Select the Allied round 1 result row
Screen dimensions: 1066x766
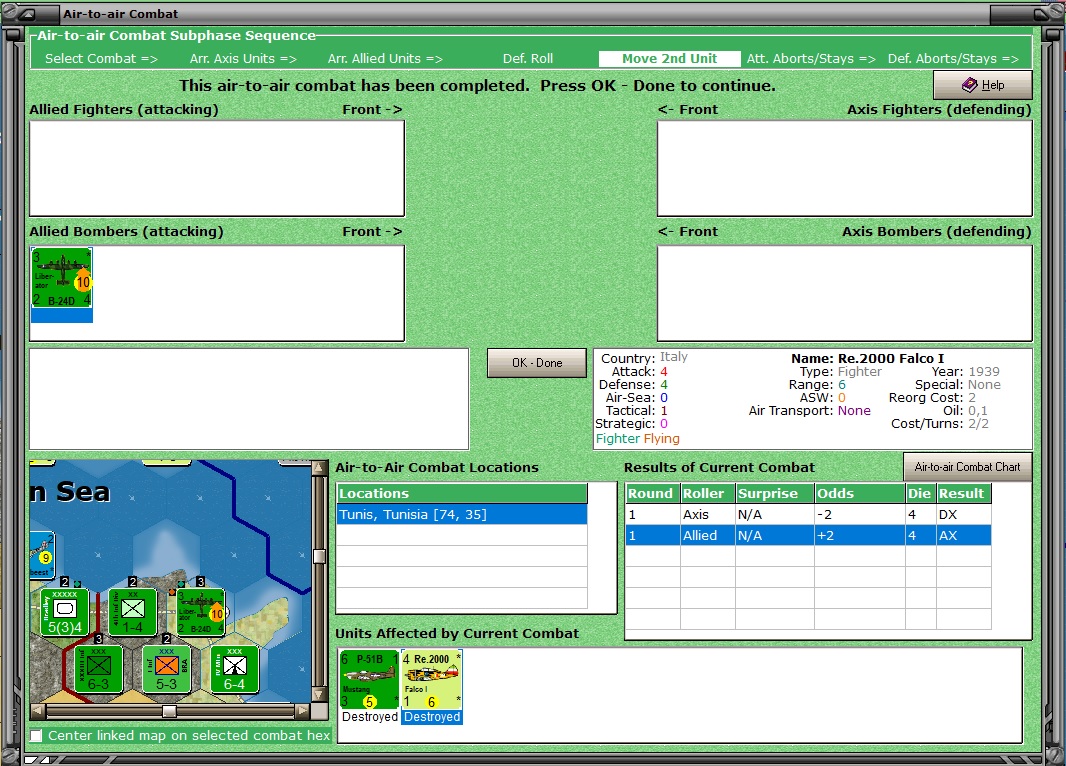coord(808,536)
